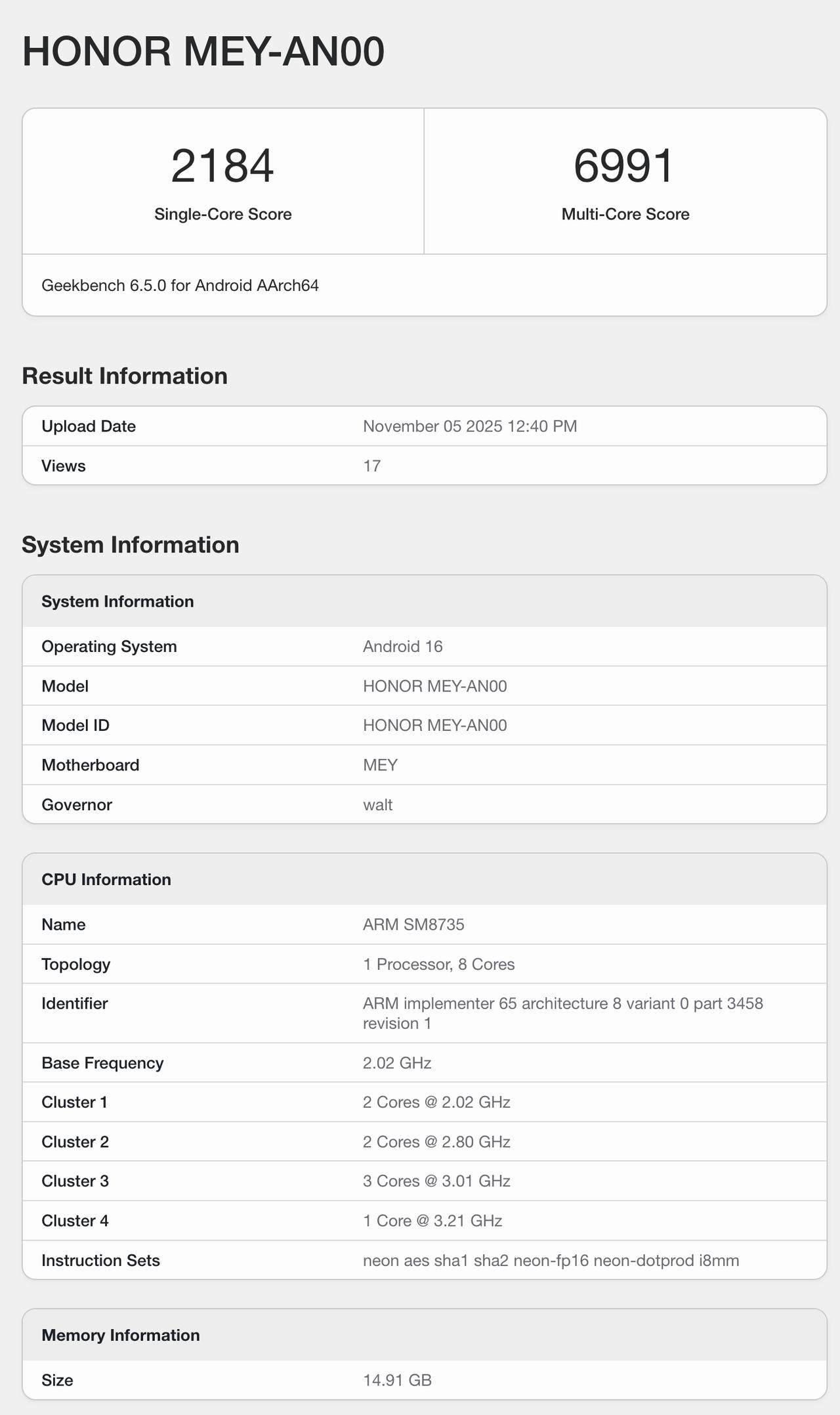
Task: Click the Governor value walt
Action: pos(377,805)
